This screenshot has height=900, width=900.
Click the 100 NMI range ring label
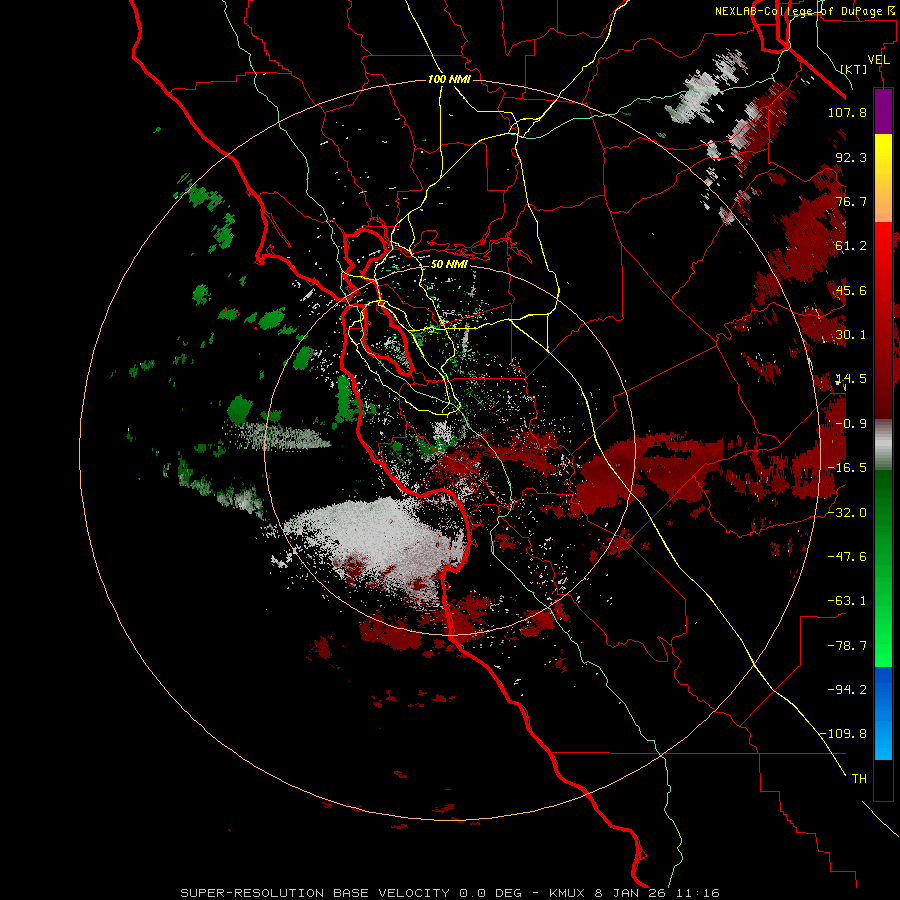coord(449,79)
